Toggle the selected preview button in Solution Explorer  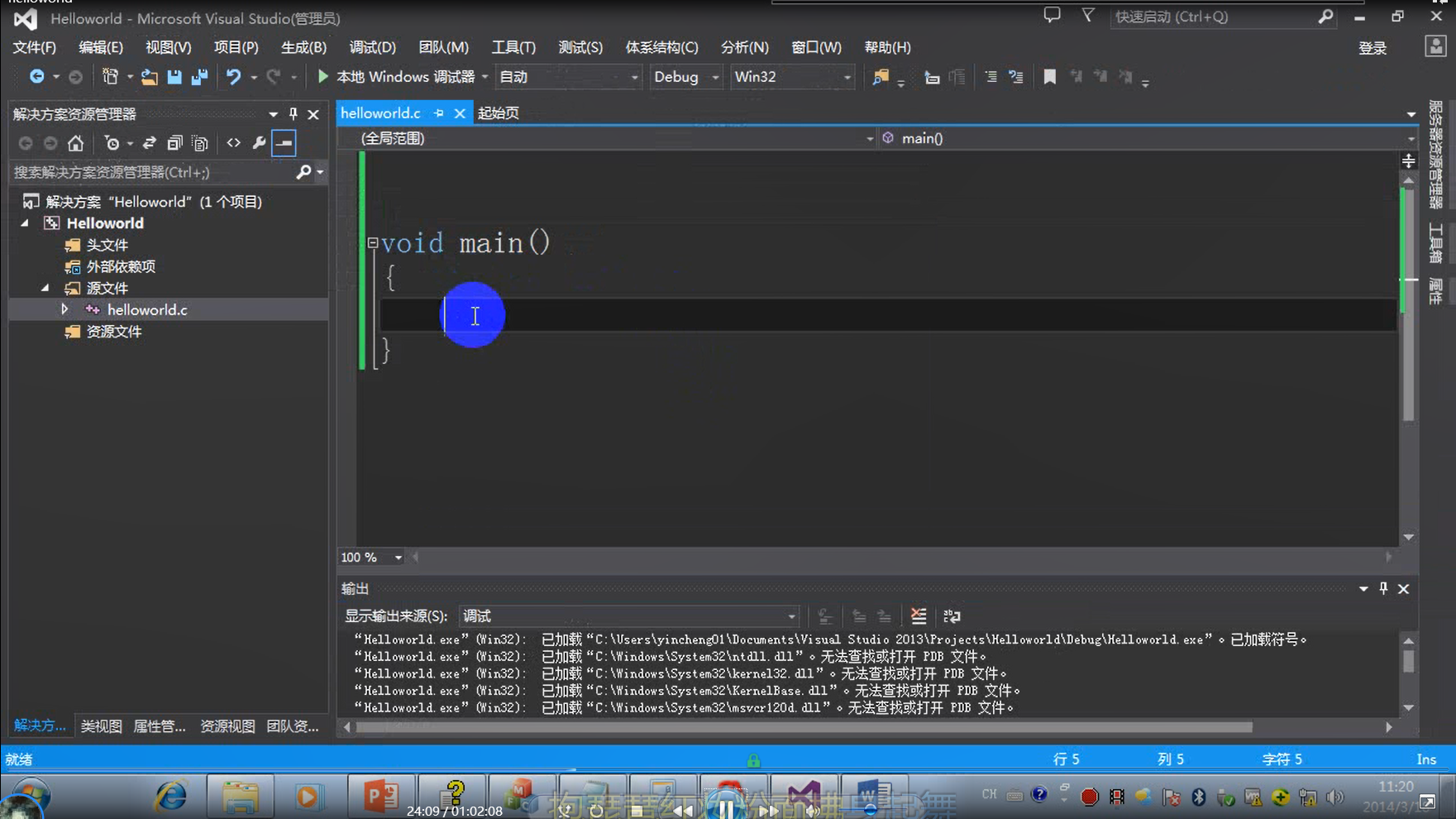tap(284, 143)
